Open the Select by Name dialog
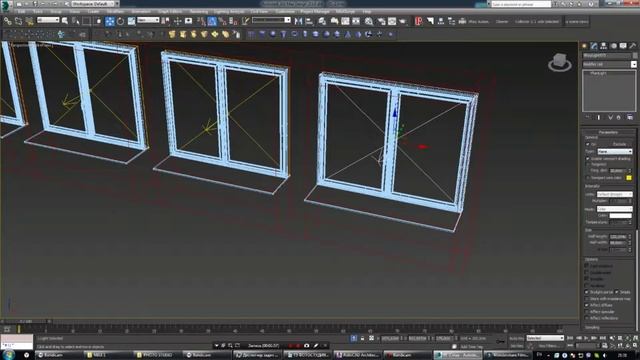Image resolution: width=640 pixels, height=360 pixels. pyautogui.click(x=76, y=21)
